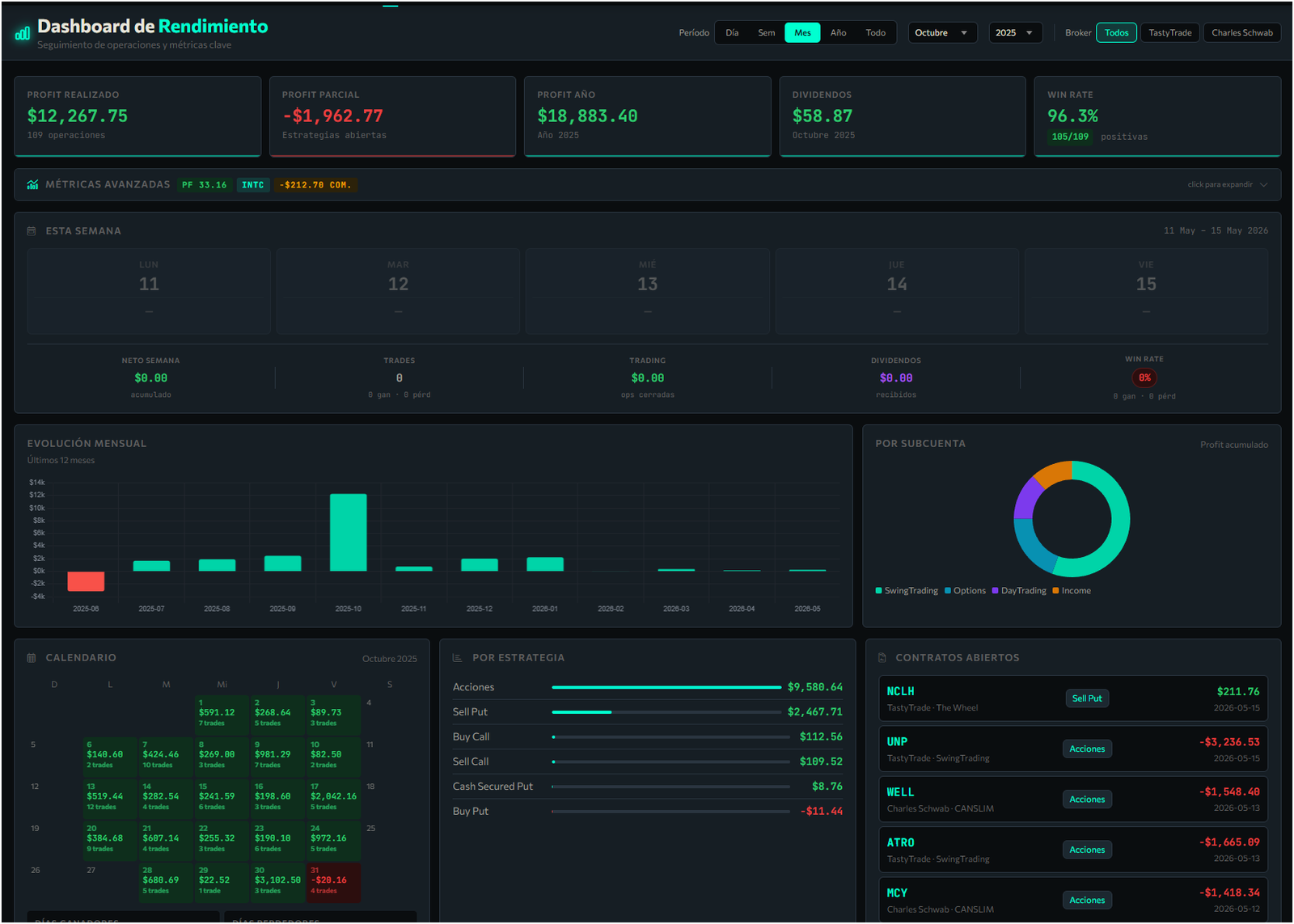Click the 'Profit acumulado' label

click(x=1234, y=445)
